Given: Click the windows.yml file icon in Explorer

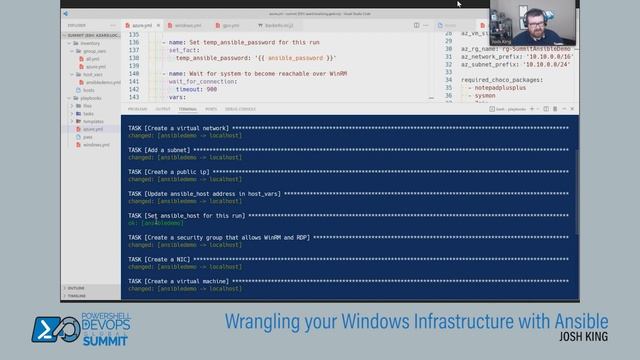Looking at the screenshot, I should tap(78, 145).
